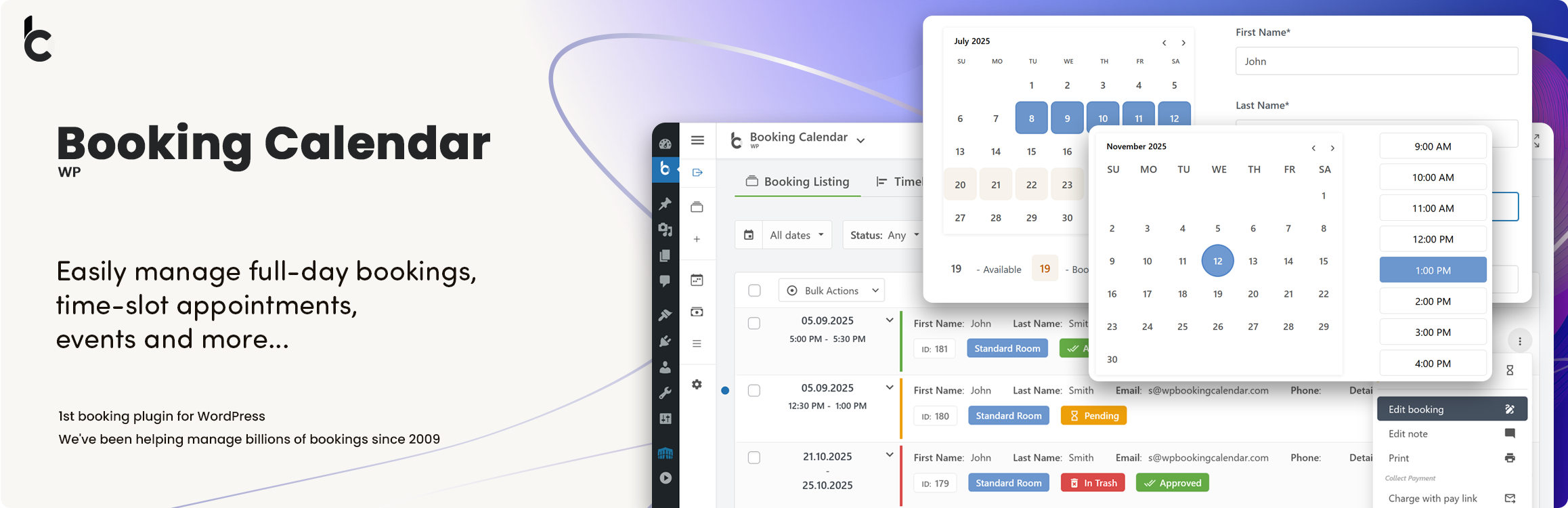Choose Edit booking from the actions menu
This screenshot has height=508, width=1568.
[1452, 409]
